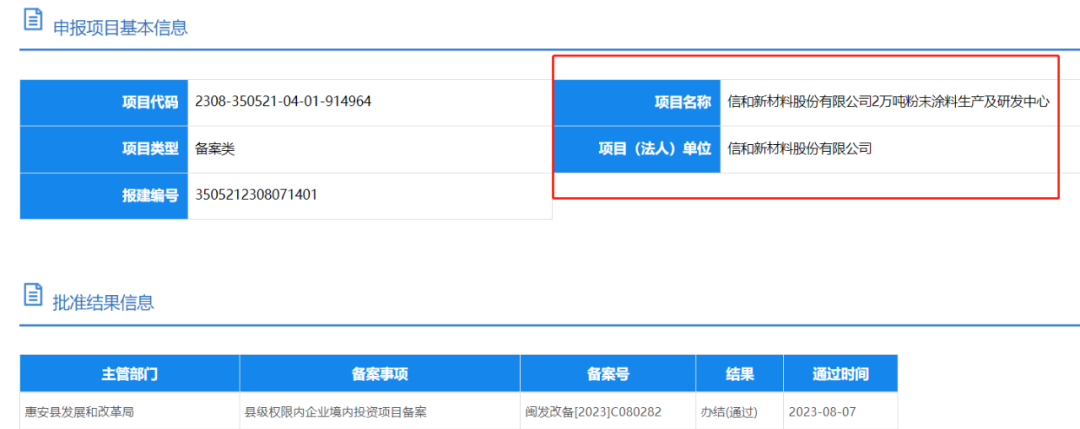This screenshot has height=429, width=1080.
Task: Select the 批准结果信息 section heading
Action: [103, 303]
